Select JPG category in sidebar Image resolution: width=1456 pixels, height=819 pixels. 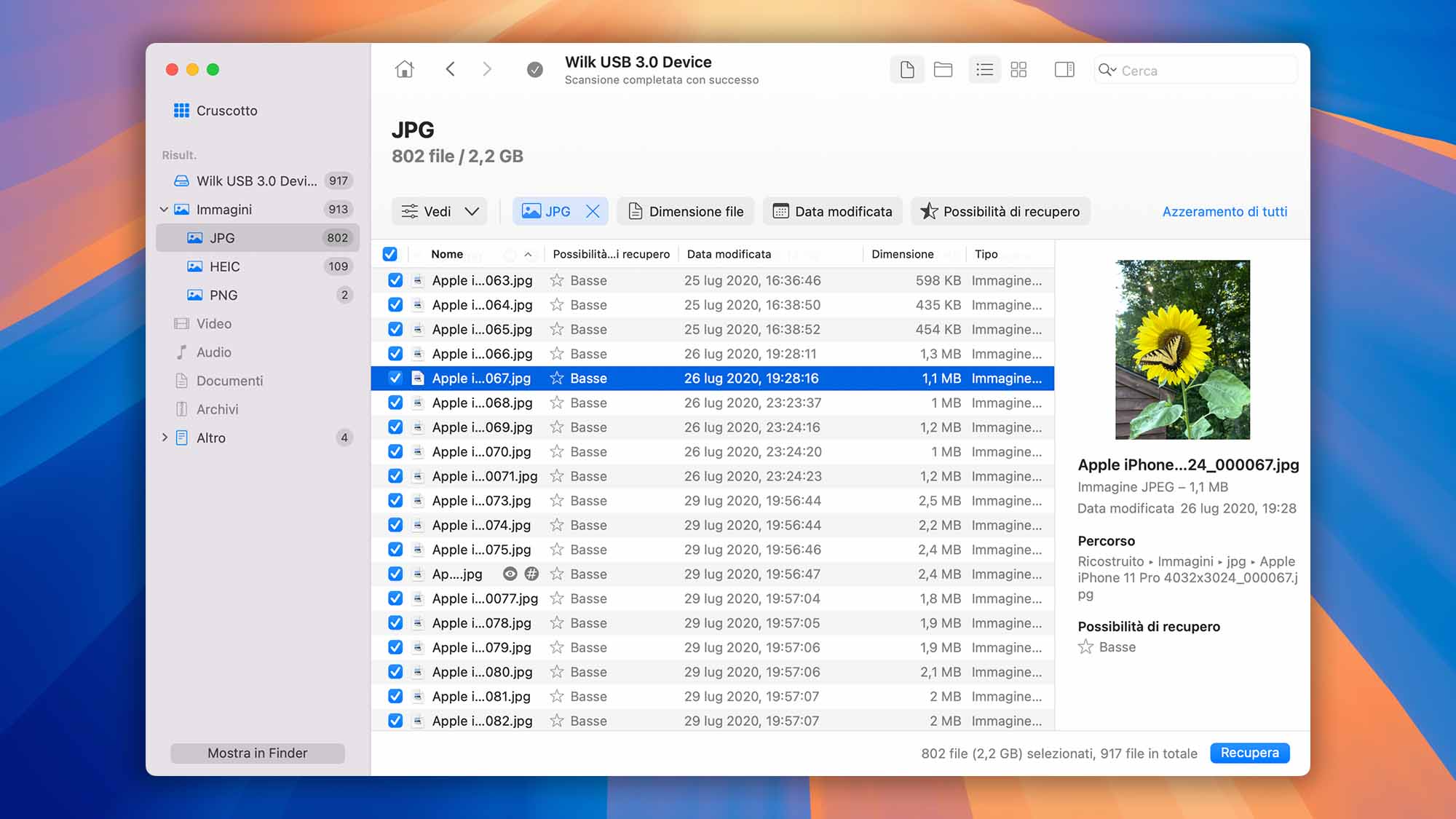pyautogui.click(x=257, y=238)
